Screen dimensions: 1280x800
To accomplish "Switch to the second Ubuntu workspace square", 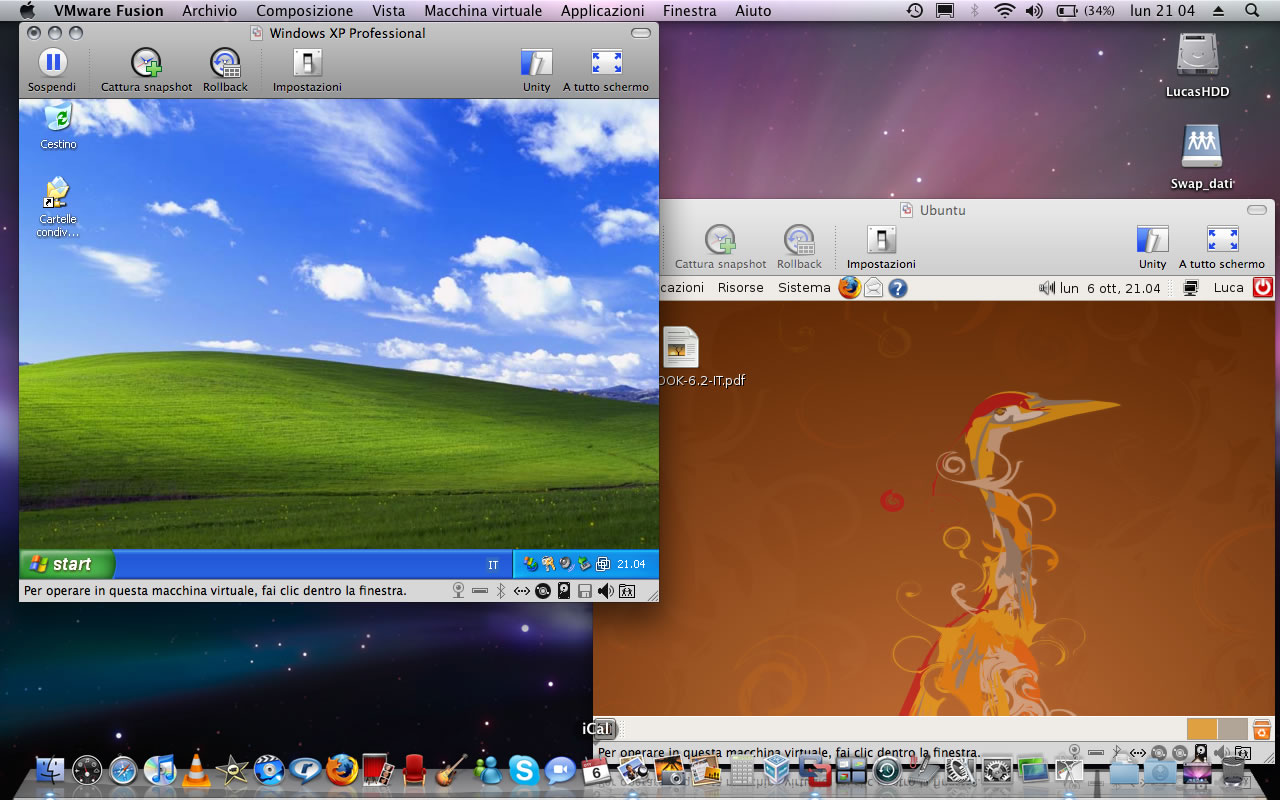I will pos(1232,729).
